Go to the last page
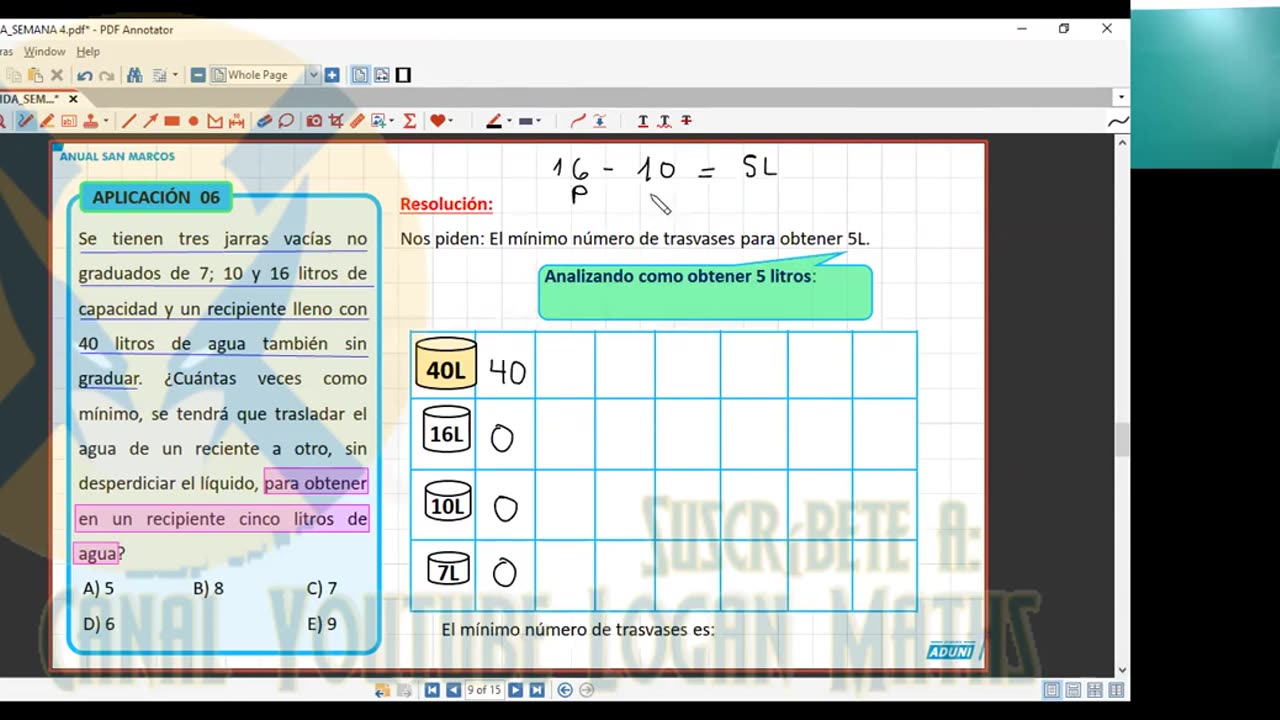The image size is (1280, 720). pos(537,690)
